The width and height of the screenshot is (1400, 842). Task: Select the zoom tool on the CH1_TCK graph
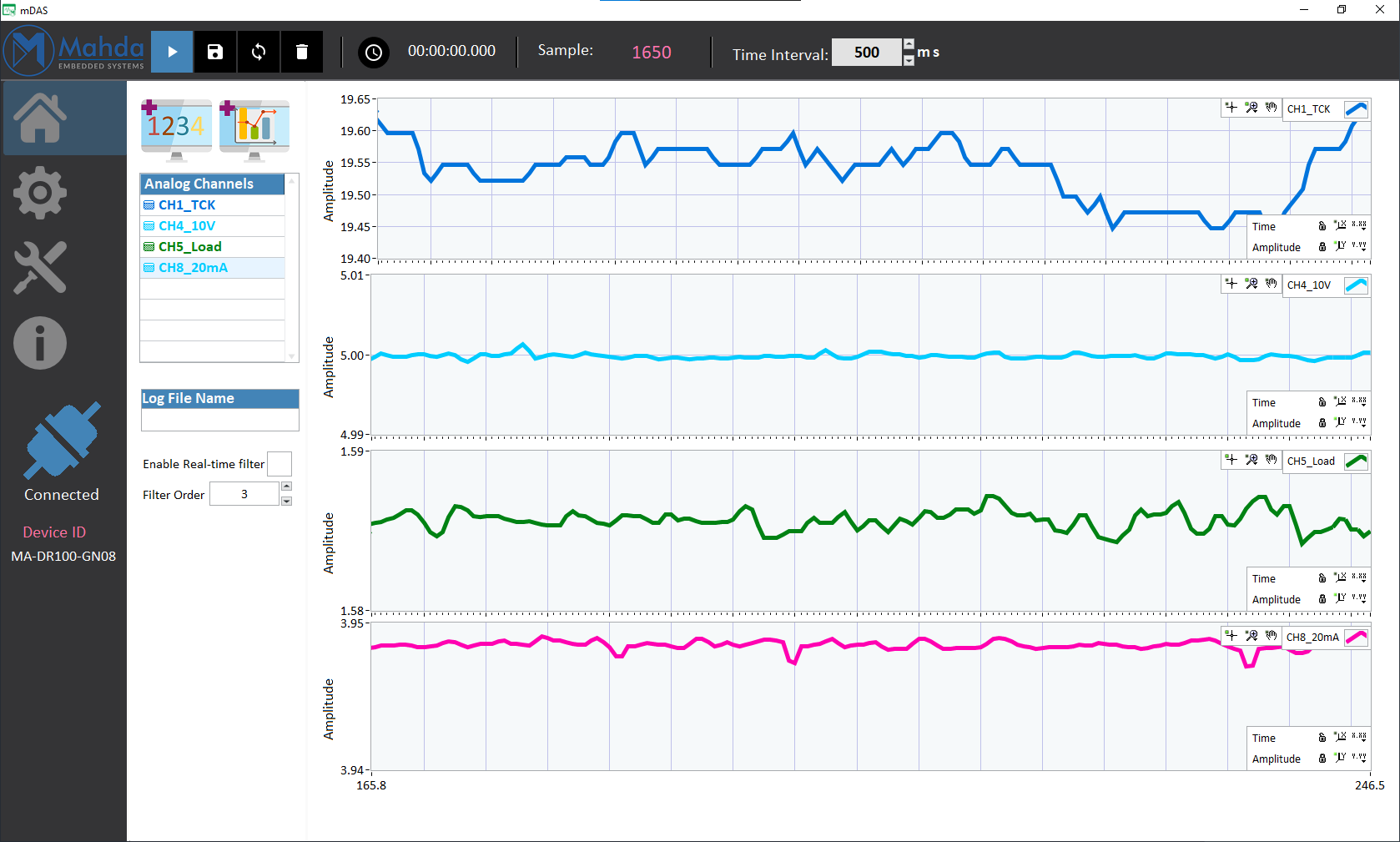pyautogui.click(x=1251, y=108)
